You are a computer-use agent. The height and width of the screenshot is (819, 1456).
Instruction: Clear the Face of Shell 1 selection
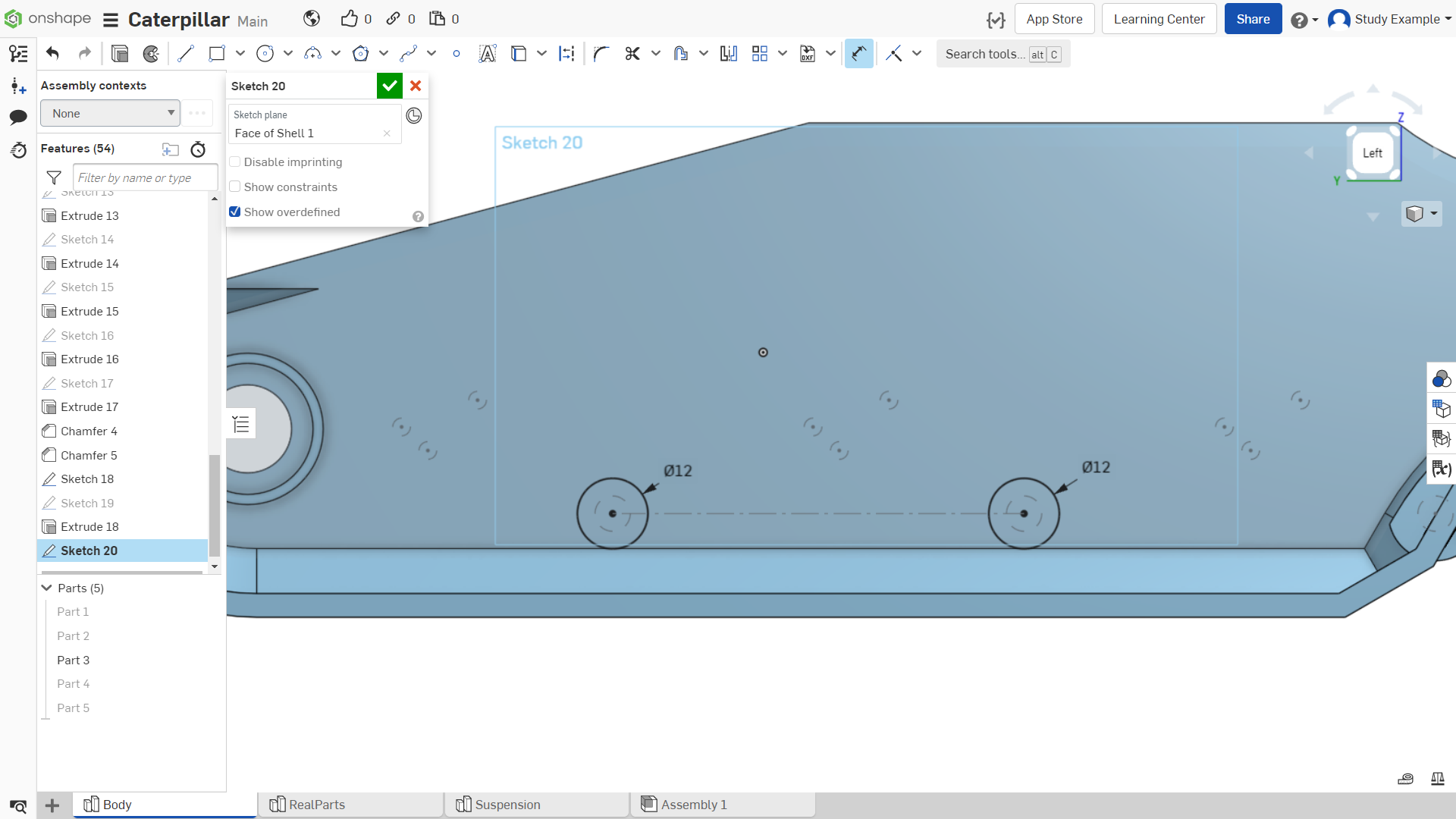click(387, 133)
